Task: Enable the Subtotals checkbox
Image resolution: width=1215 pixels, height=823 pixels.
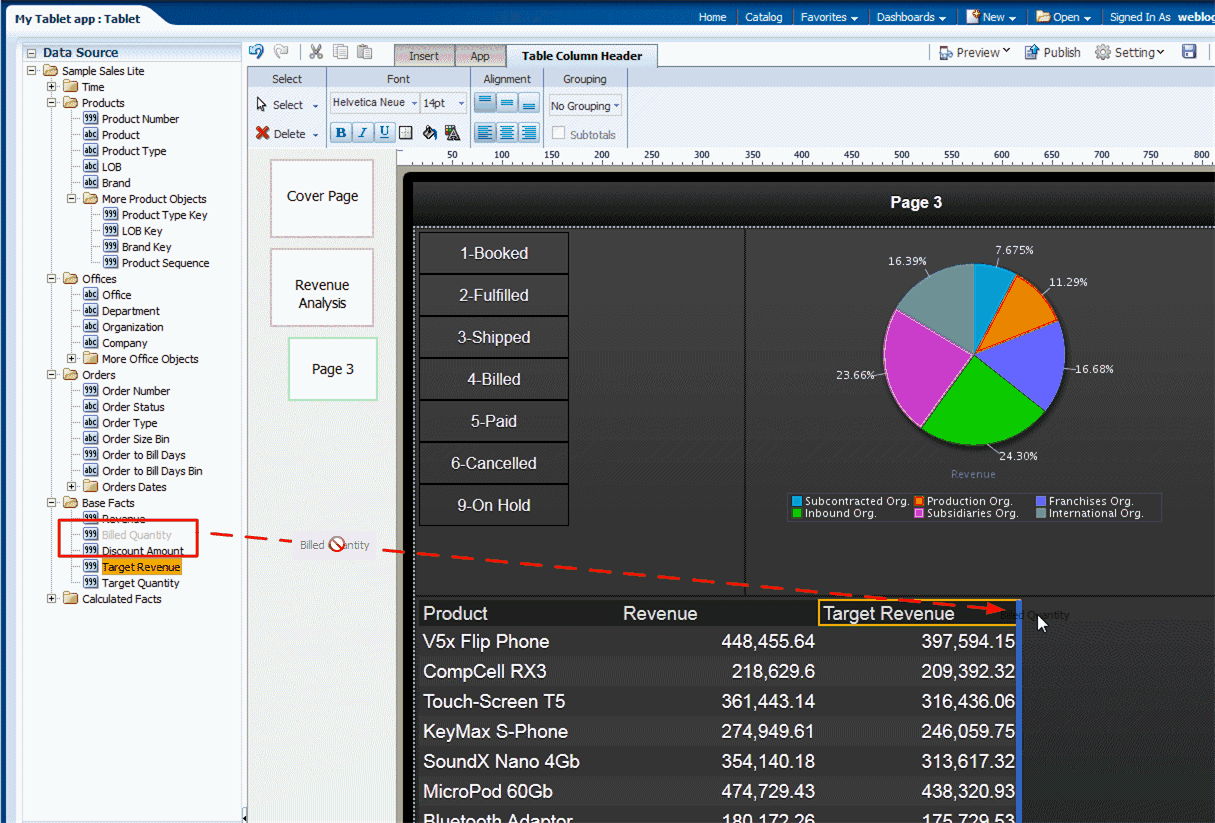Action: coord(559,133)
